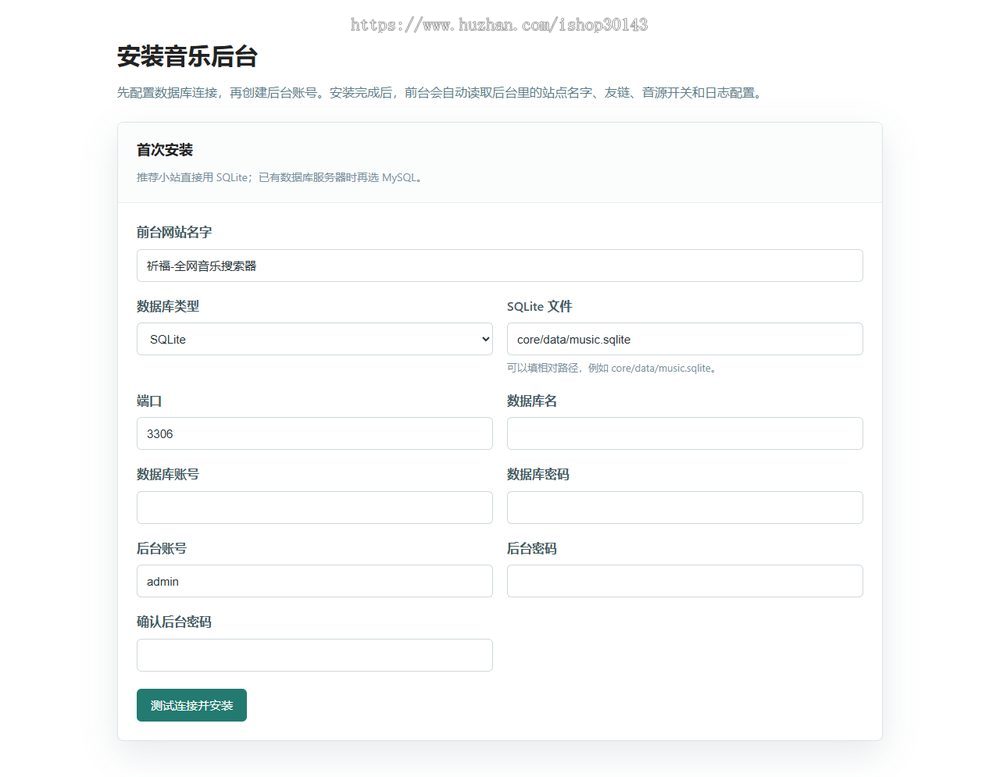This screenshot has width=1000, height=777.
Task: Click the 数据库账号 input field
Action: (314, 507)
